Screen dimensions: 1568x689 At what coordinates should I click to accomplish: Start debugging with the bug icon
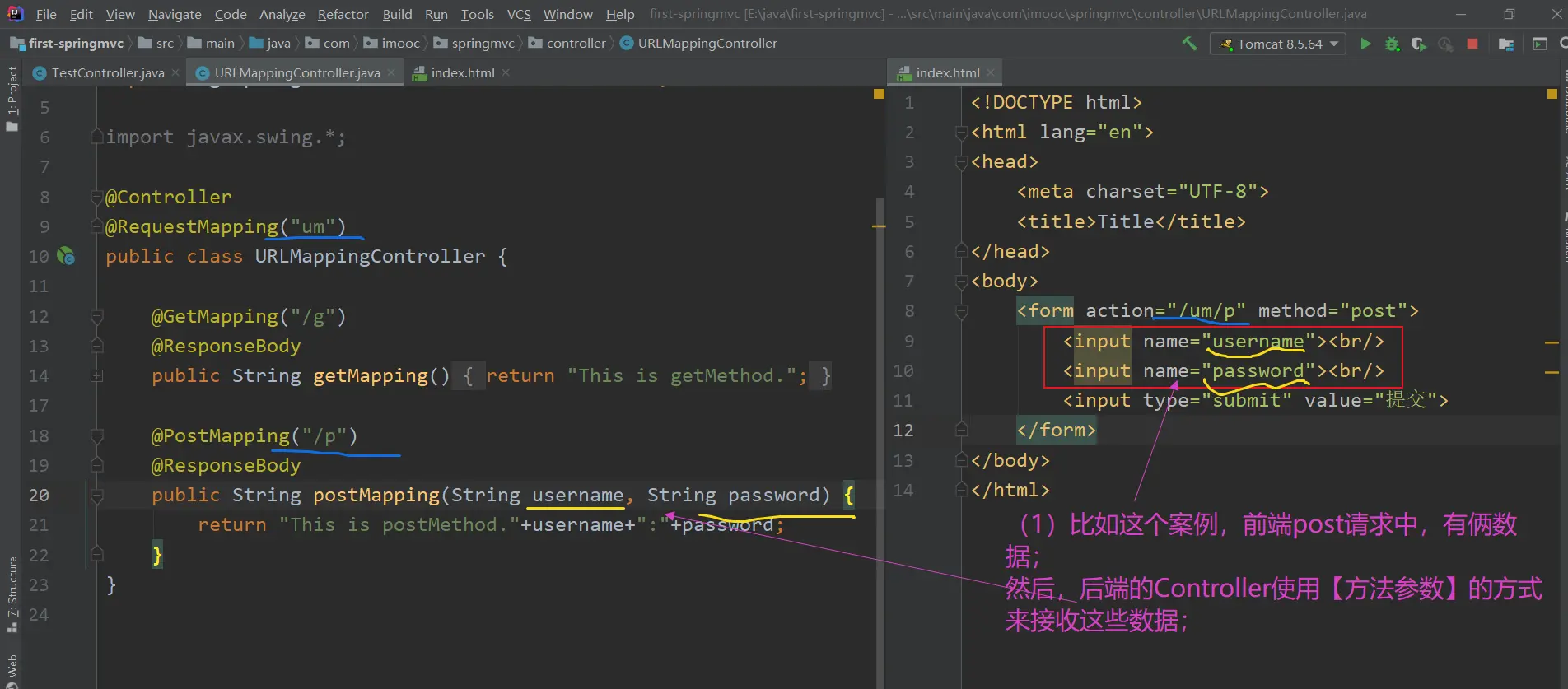[x=1392, y=44]
